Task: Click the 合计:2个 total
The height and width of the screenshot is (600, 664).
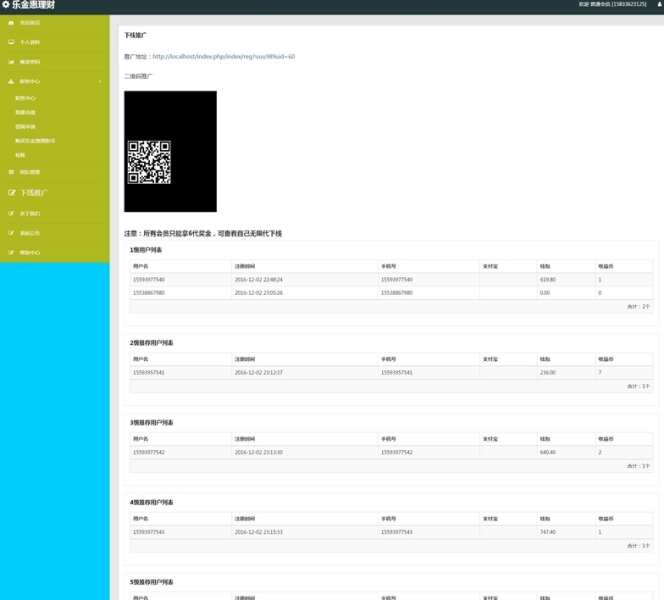Action: [638, 306]
